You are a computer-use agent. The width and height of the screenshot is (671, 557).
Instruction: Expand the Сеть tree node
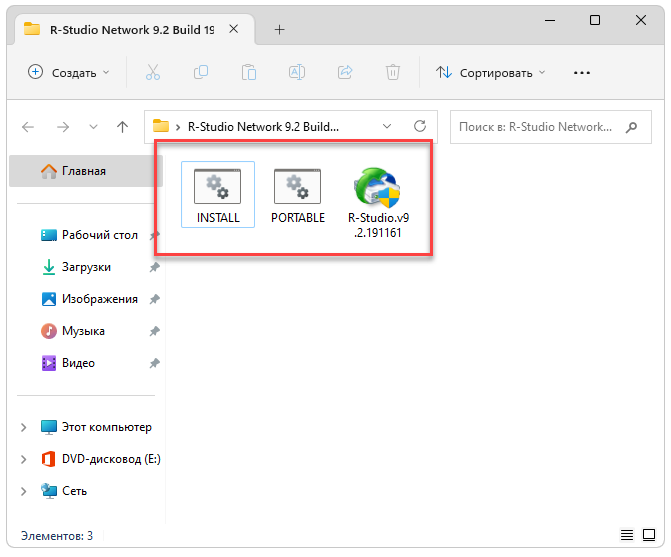[x=24, y=491]
